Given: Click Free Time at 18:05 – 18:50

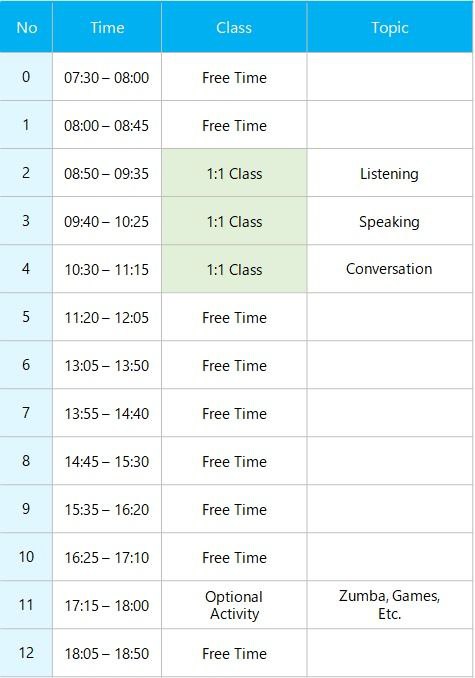Looking at the screenshot, I should (x=234, y=653).
